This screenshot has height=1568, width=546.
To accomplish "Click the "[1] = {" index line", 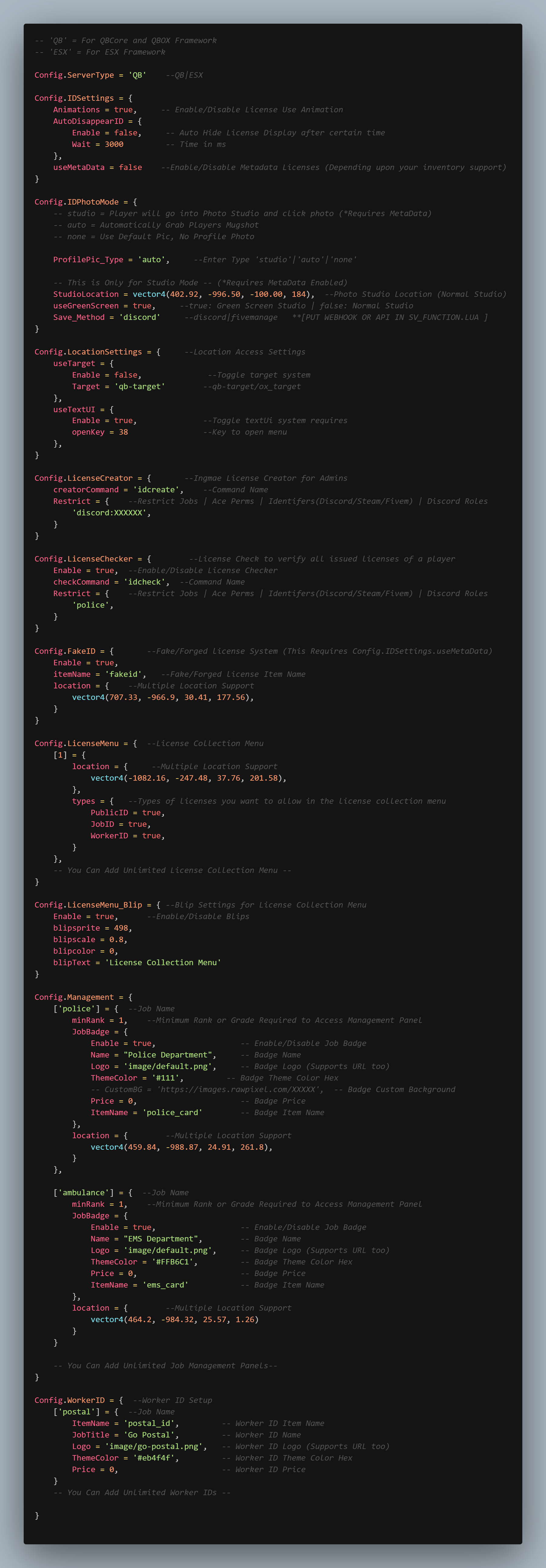I will point(70,755).
